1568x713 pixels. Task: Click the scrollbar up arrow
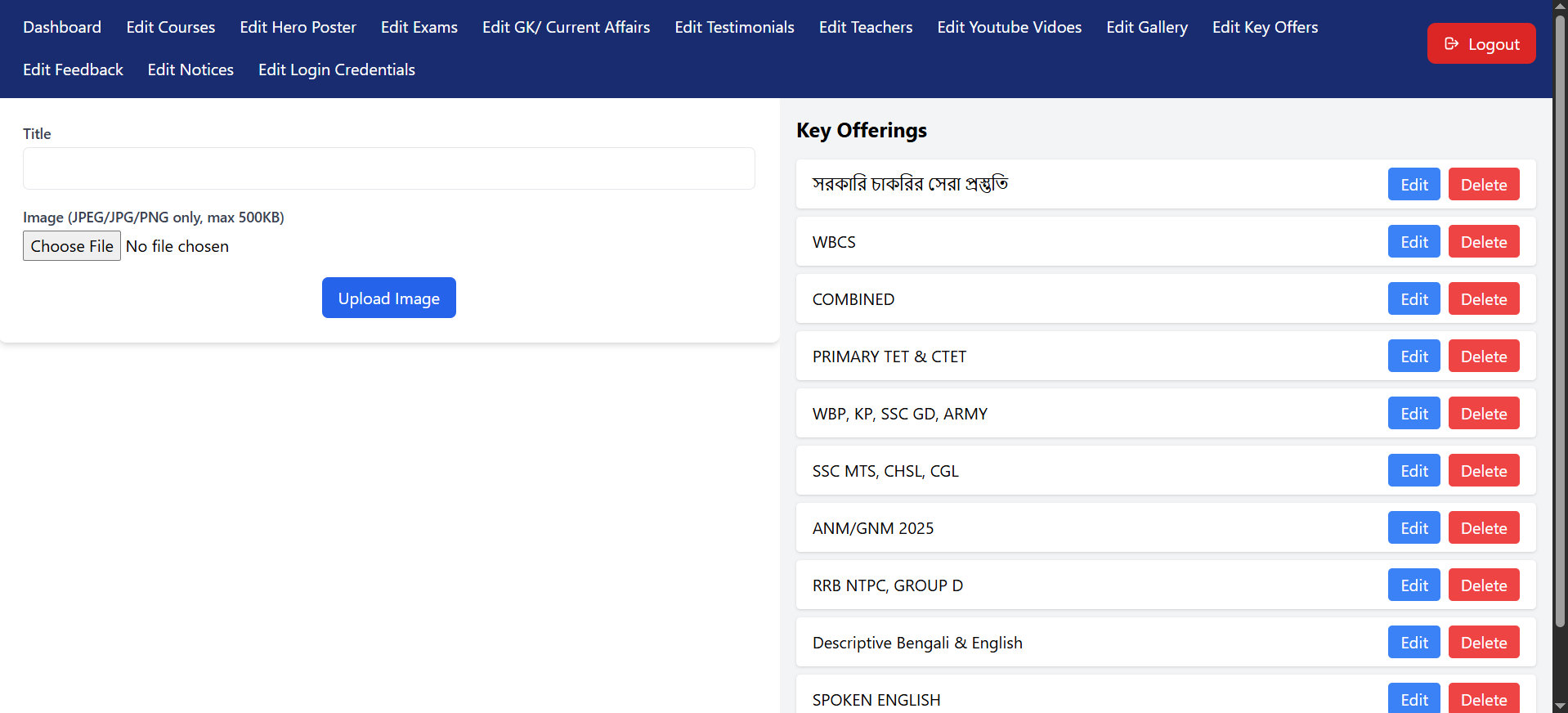1560,7
